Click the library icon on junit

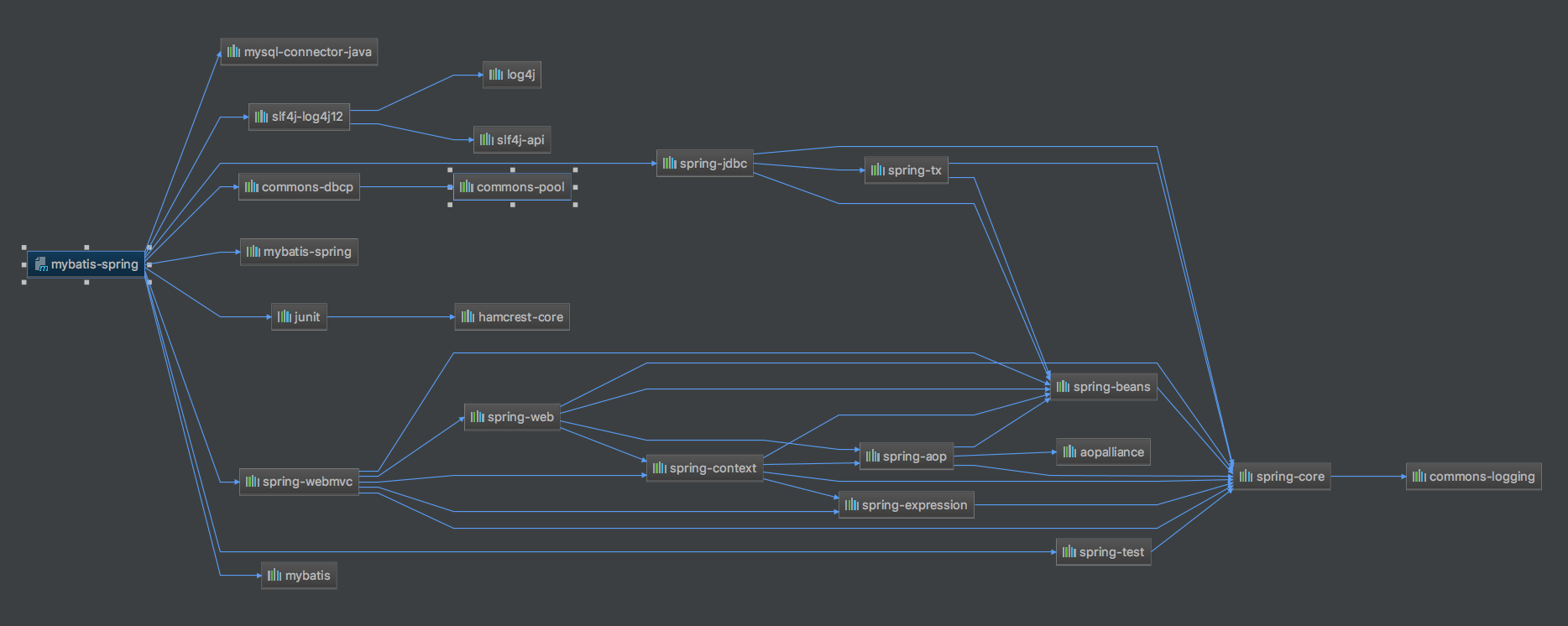[284, 317]
